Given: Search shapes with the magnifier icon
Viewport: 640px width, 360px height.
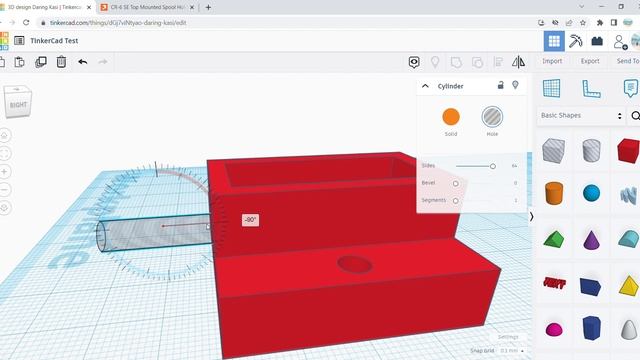Looking at the screenshot, I should (x=635, y=116).
